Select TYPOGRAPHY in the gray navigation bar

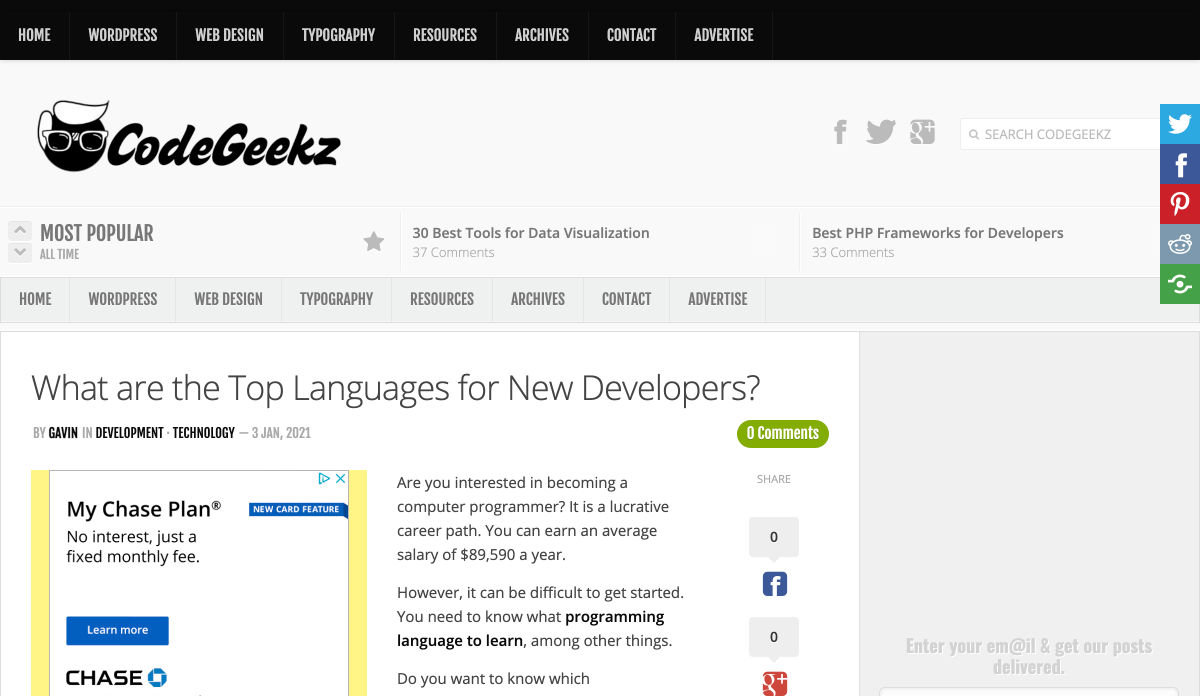[336, 299]
